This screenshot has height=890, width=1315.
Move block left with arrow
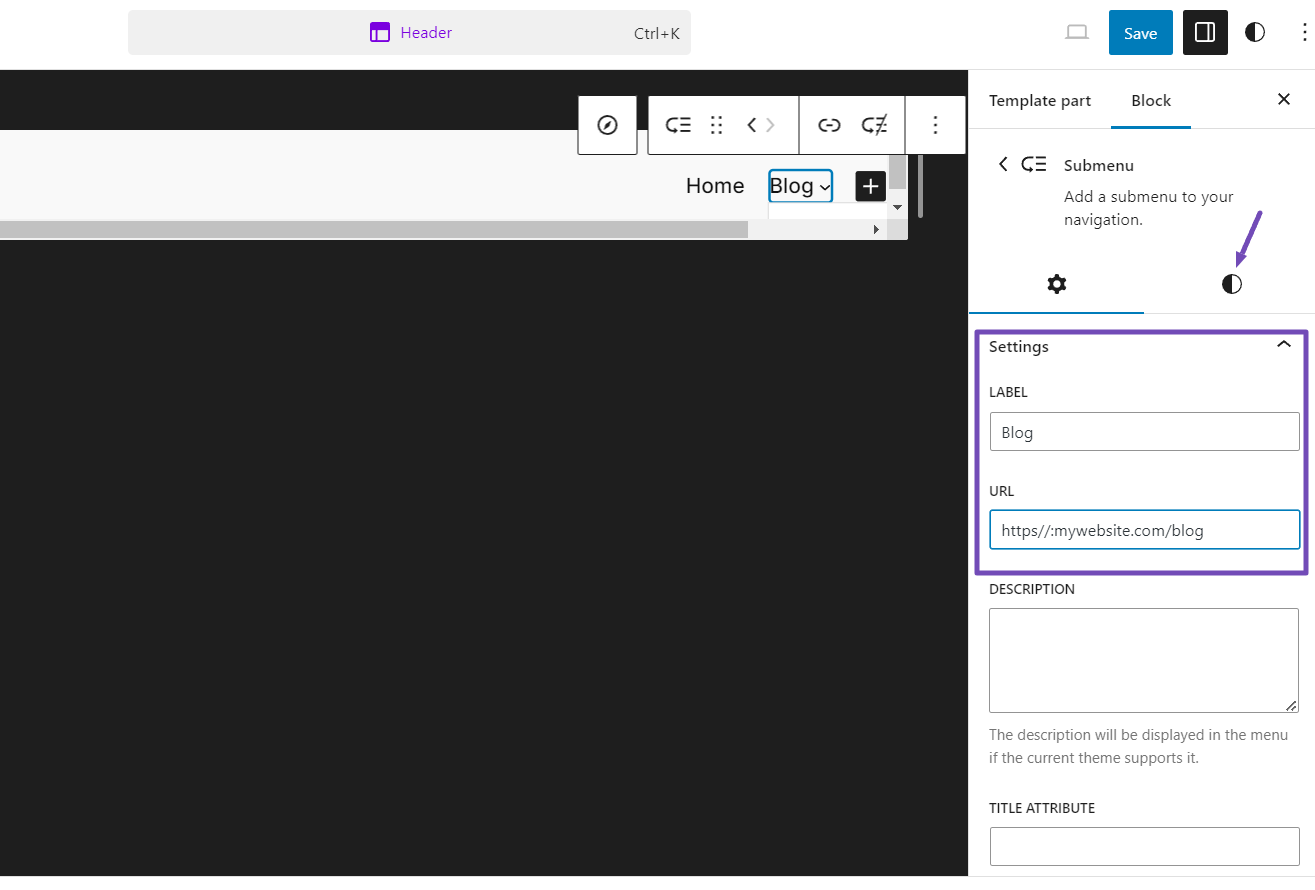pyautogui.click(x=752, y=125)
